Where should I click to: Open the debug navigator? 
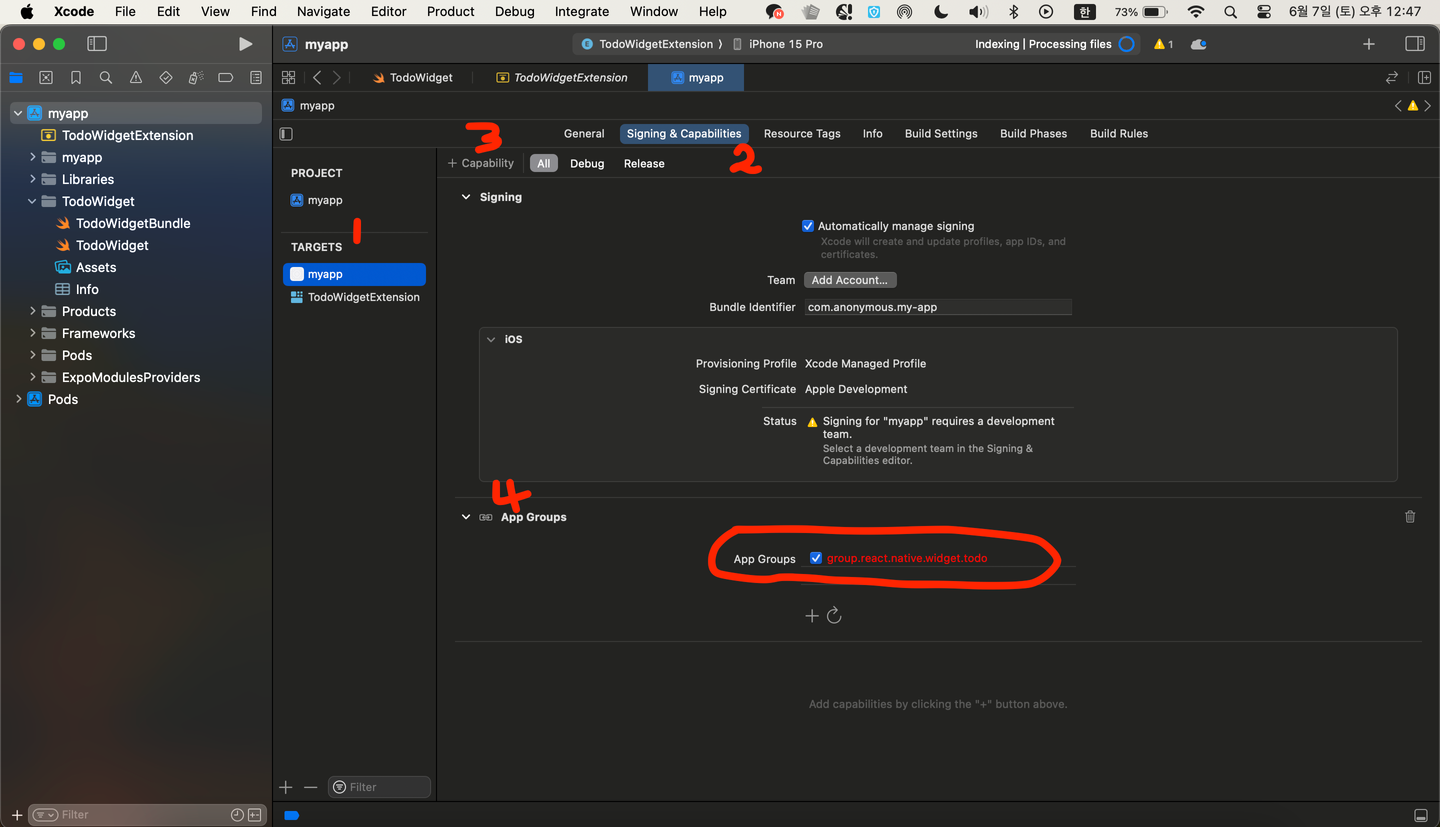[x=196, y=78]
